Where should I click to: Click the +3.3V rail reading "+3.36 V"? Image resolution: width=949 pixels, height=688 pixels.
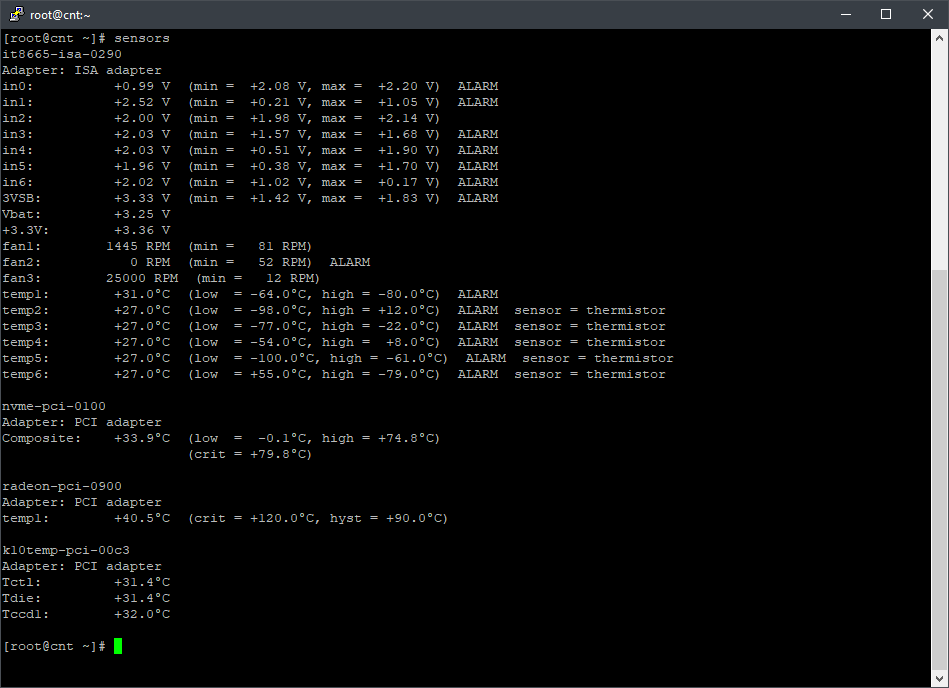(x=142, y=231)
